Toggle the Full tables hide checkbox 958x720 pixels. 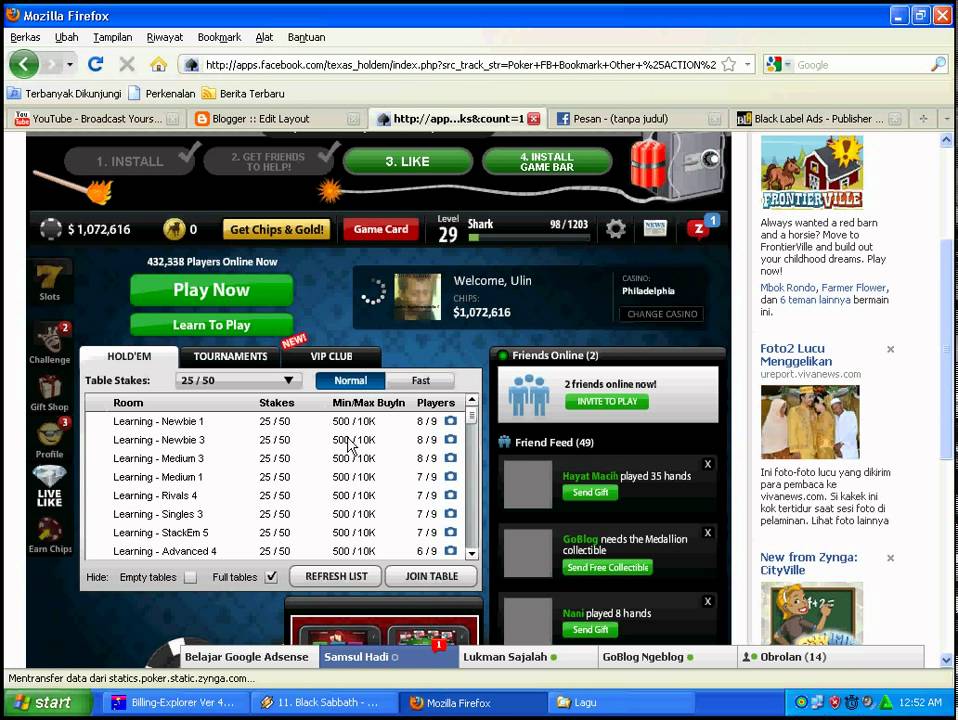[x=271, y=577]
